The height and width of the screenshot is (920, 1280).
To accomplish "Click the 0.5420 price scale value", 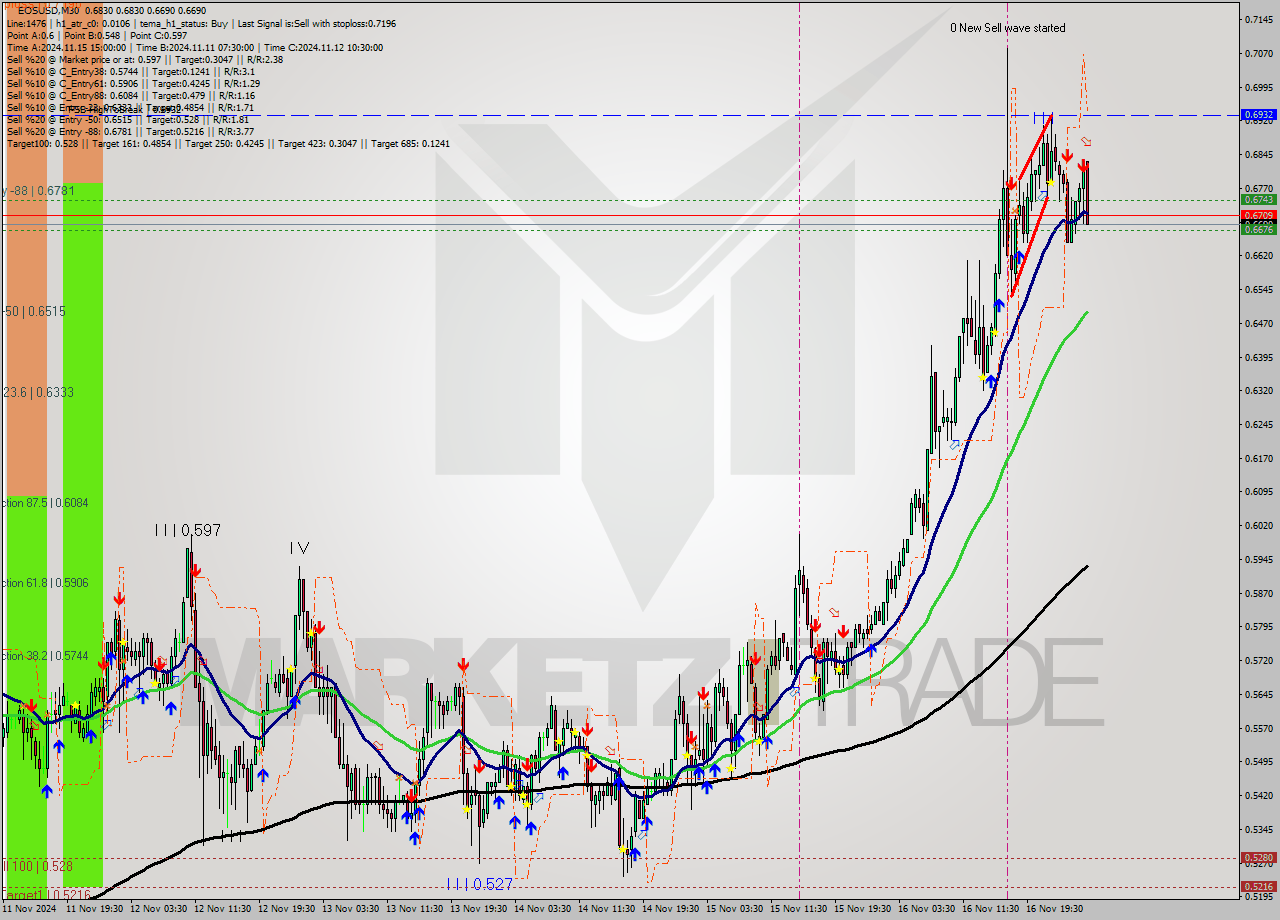I will coord(1259,795).
